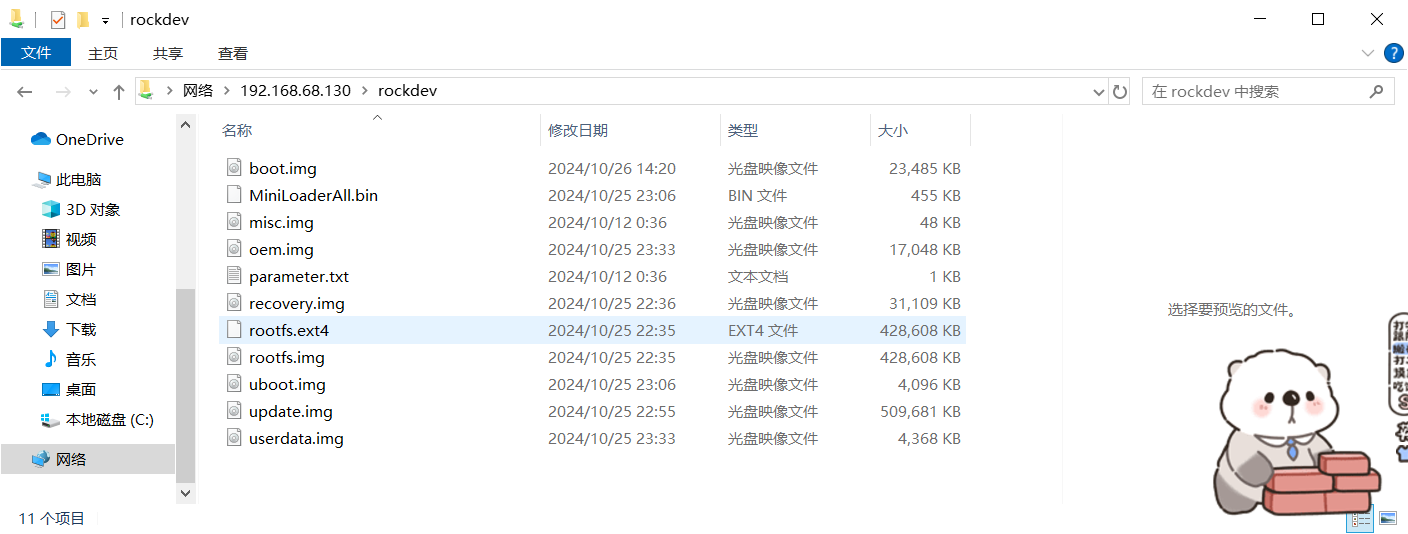The width and height of the screenshot is (1408, 534).
Task: Switch to large icons view in status bar
Action: click(x=1387, y=518)
